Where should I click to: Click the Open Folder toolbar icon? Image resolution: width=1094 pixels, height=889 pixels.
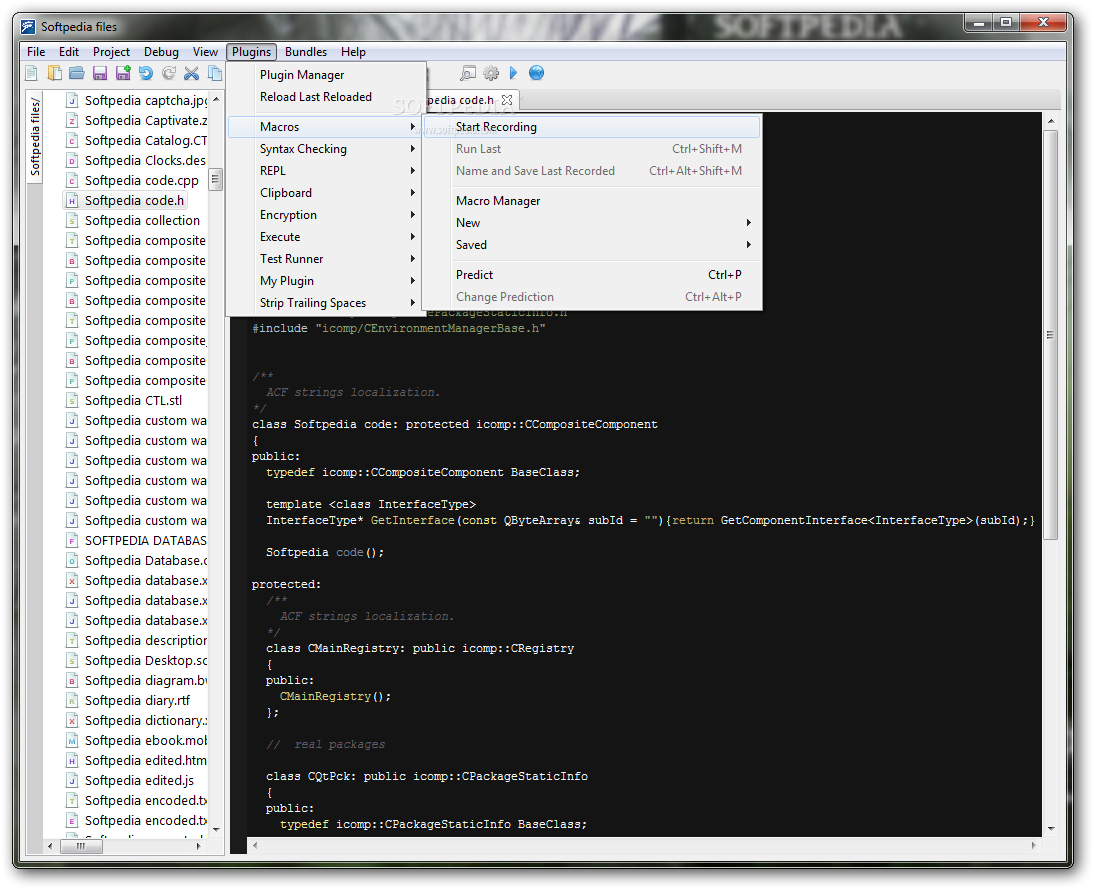point(77,73)
